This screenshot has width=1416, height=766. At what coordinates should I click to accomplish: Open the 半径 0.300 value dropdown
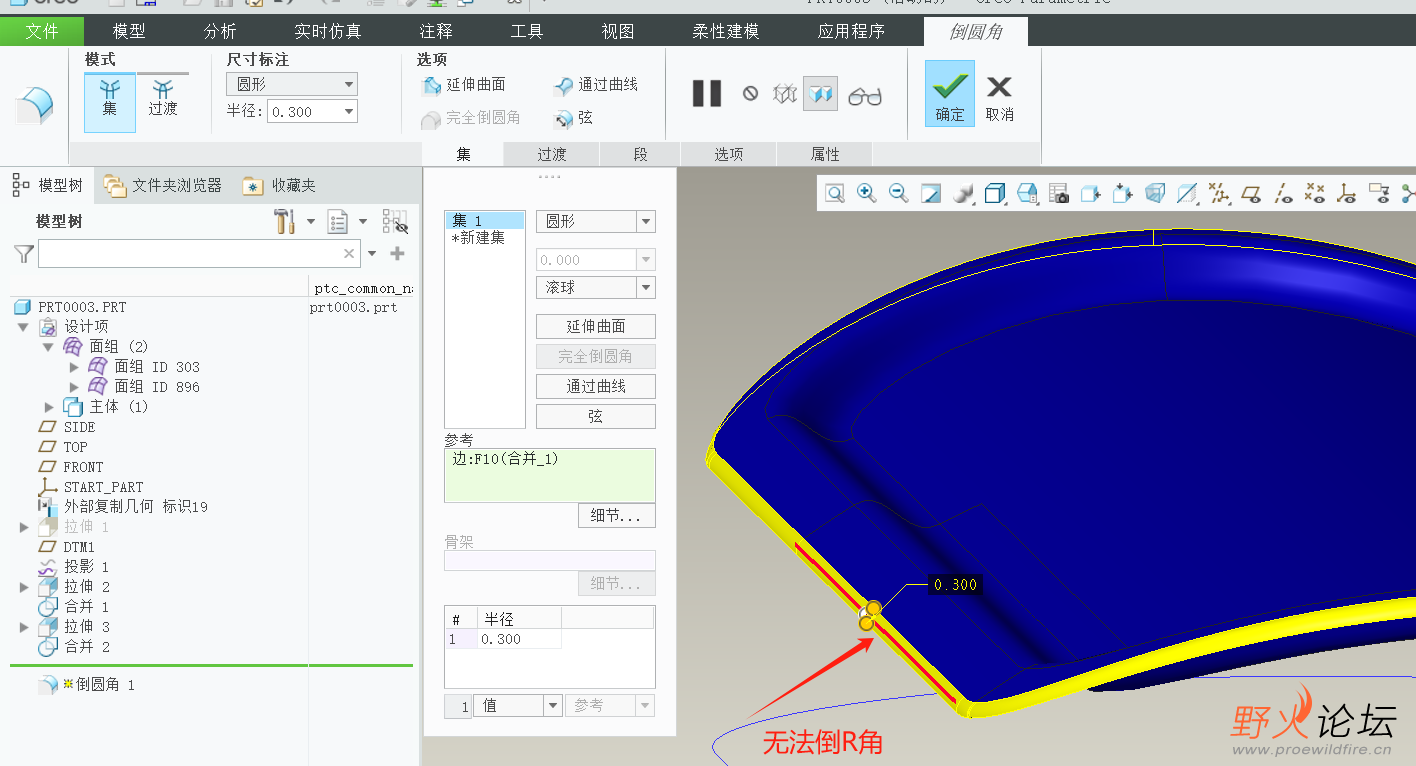[x=349, y=112]
